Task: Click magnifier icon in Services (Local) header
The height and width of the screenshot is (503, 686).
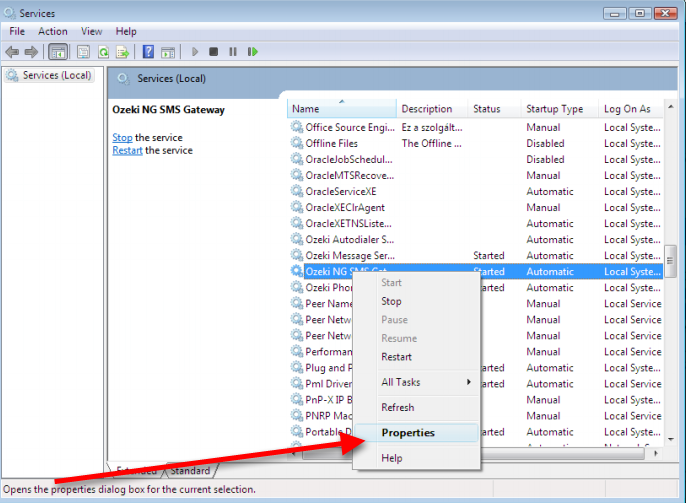Action: (123, 79)
